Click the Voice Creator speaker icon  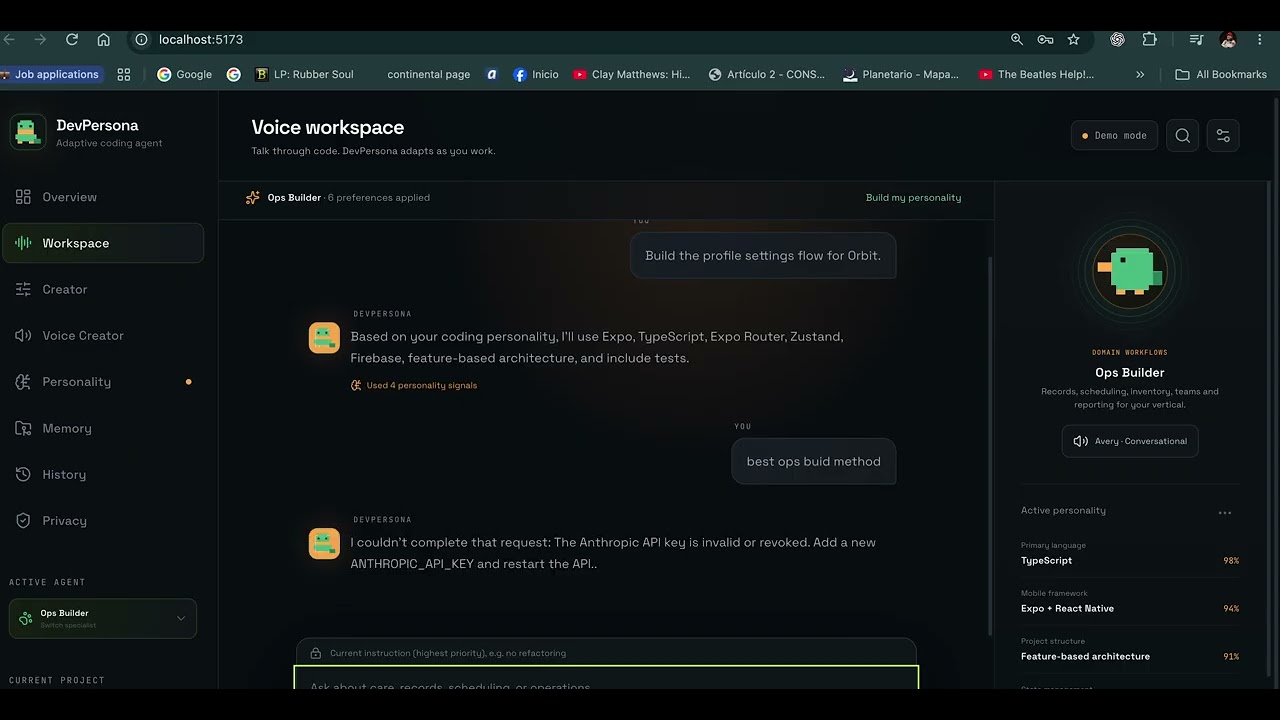tap(23, 335)
